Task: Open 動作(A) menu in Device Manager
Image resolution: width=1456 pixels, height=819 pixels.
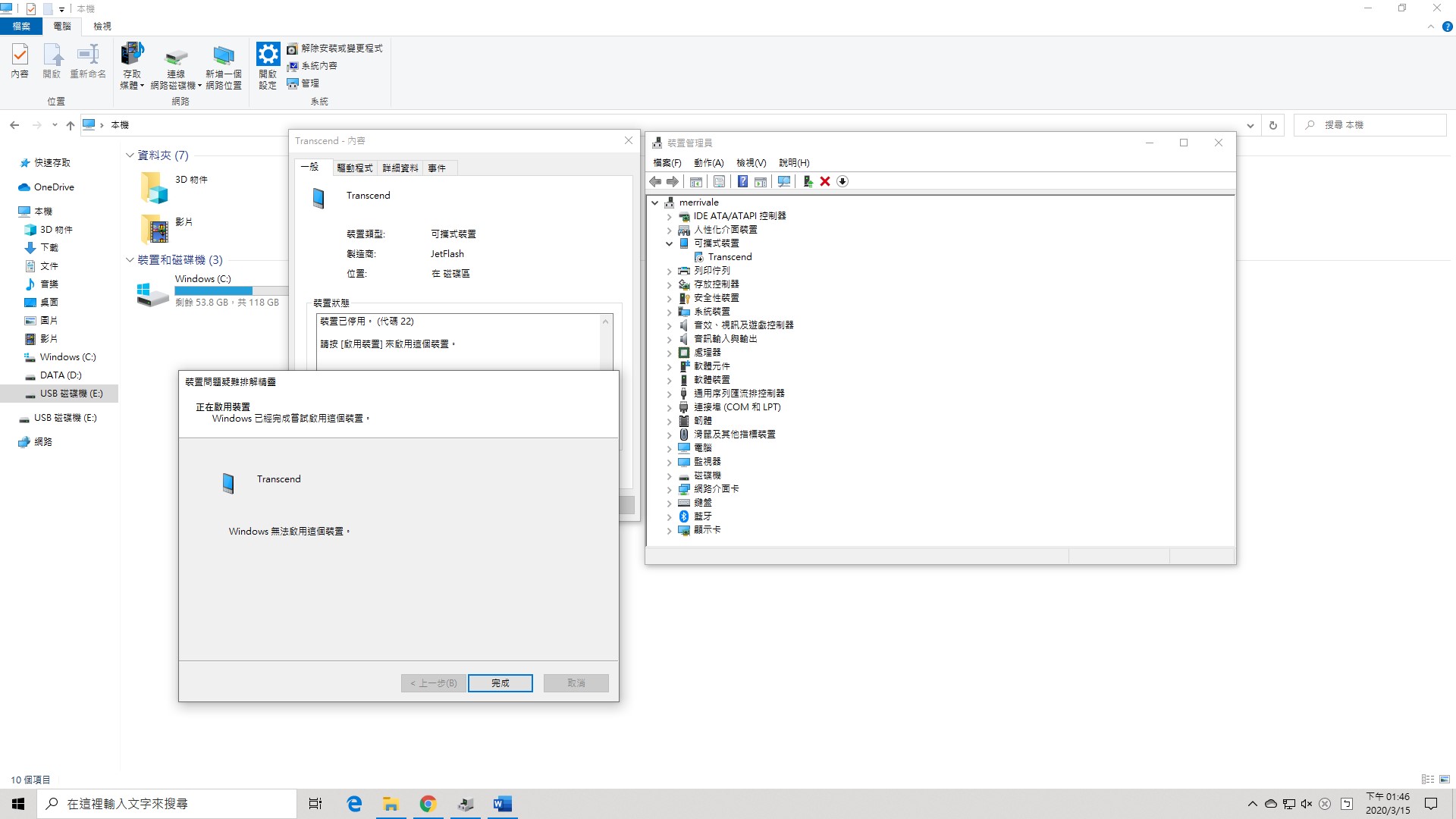Action: 708,162
